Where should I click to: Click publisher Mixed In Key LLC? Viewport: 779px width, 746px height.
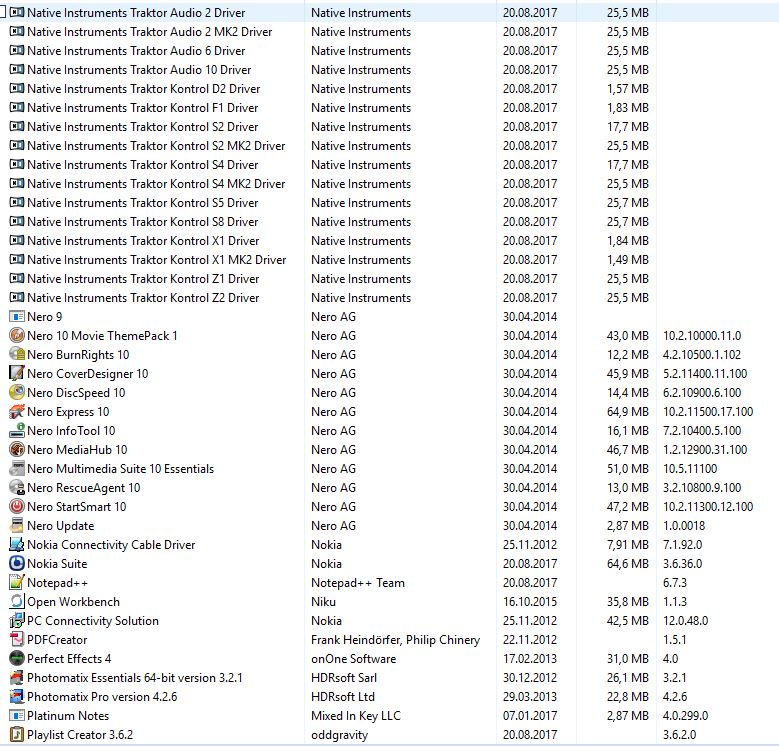(x=356, y=716)
